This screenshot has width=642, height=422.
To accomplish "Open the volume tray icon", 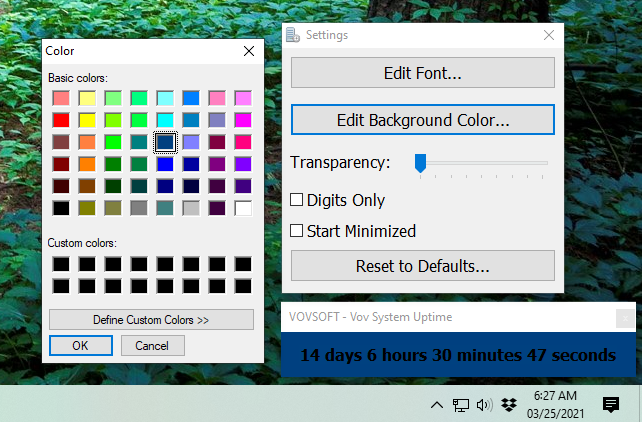I will coord(484,405).
